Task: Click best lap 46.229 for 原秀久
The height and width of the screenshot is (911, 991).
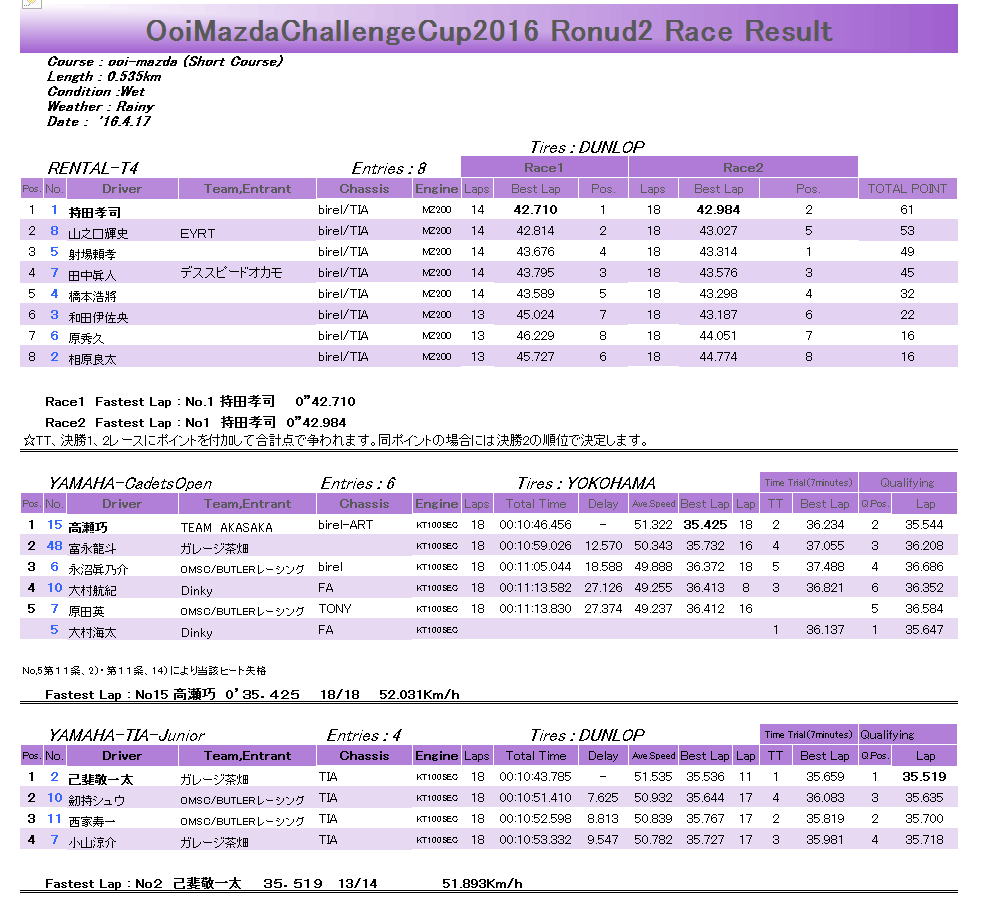Action: tap(535, 336)
